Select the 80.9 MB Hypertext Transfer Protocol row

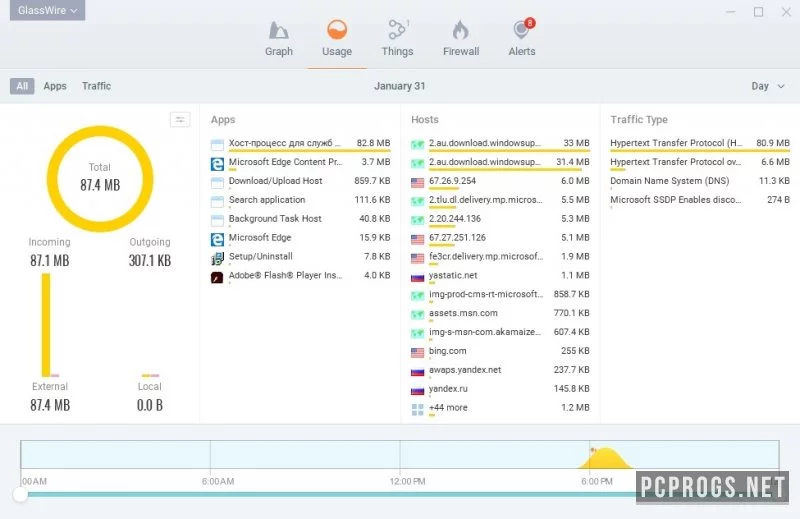[699, 143]
